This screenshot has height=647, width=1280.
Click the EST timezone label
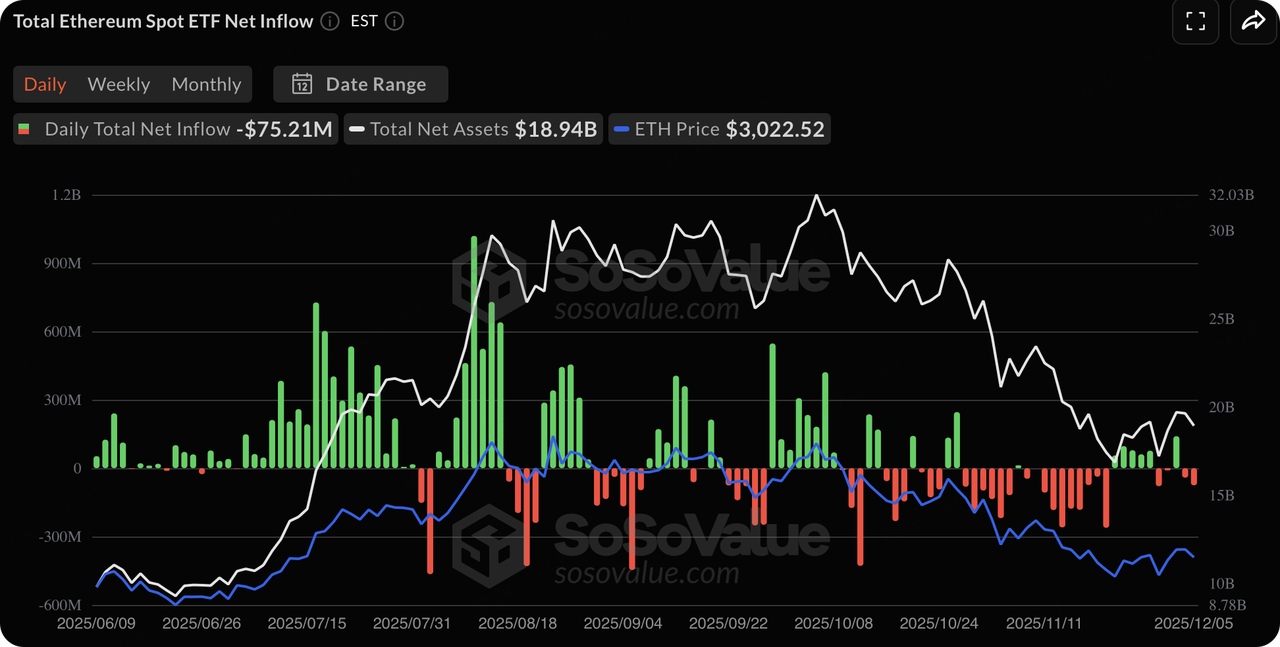[x=363, y=21]
